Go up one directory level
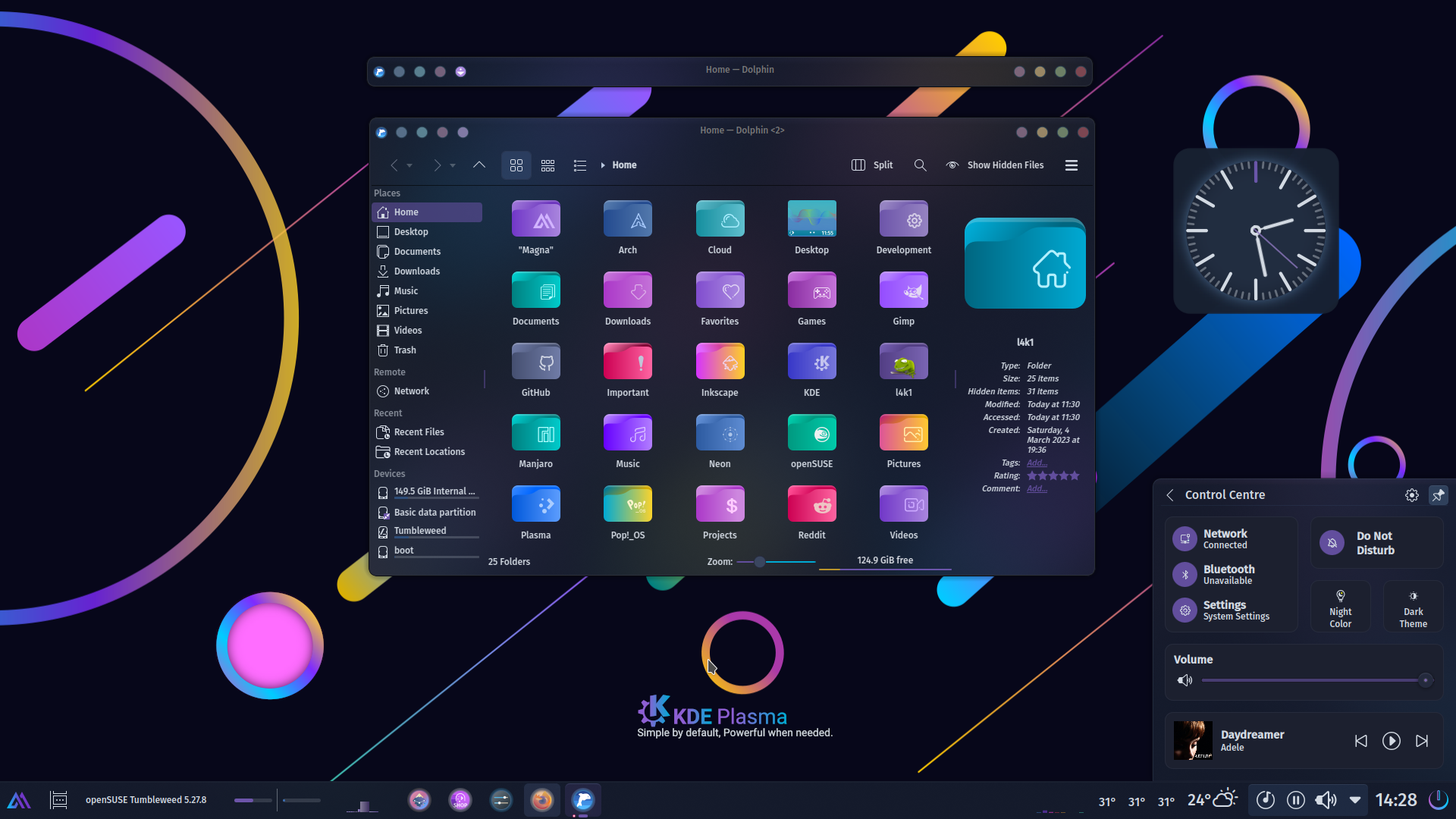Viewport: 1456px width, 819px height. [479, 165]
